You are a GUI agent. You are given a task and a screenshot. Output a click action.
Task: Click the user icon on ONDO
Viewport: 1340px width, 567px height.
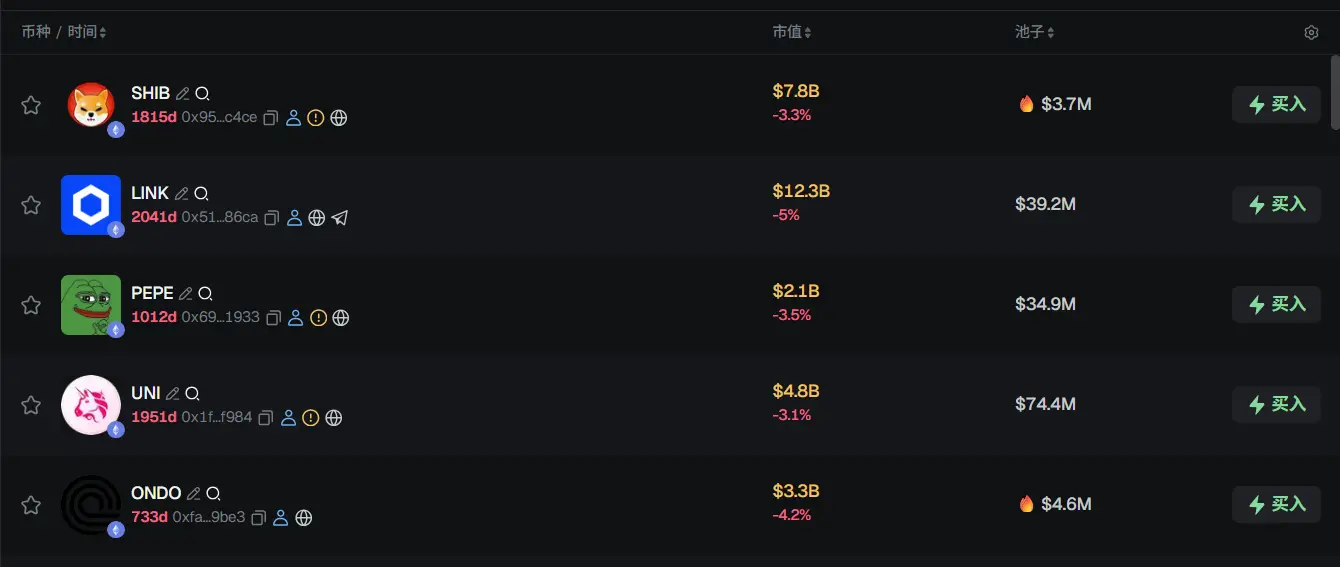pos(281,518)
